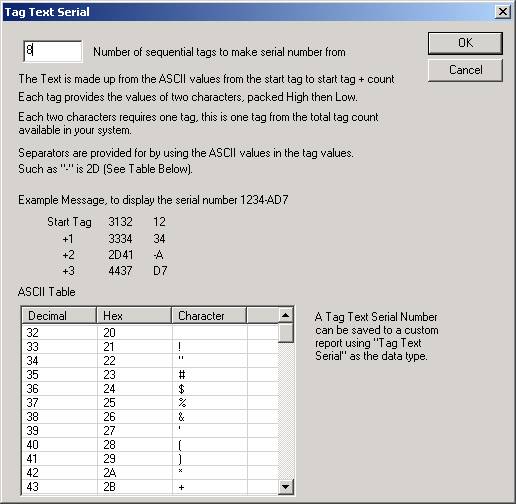Select the row with decimal 43
The image size is (516, 504).
[150, 487]
